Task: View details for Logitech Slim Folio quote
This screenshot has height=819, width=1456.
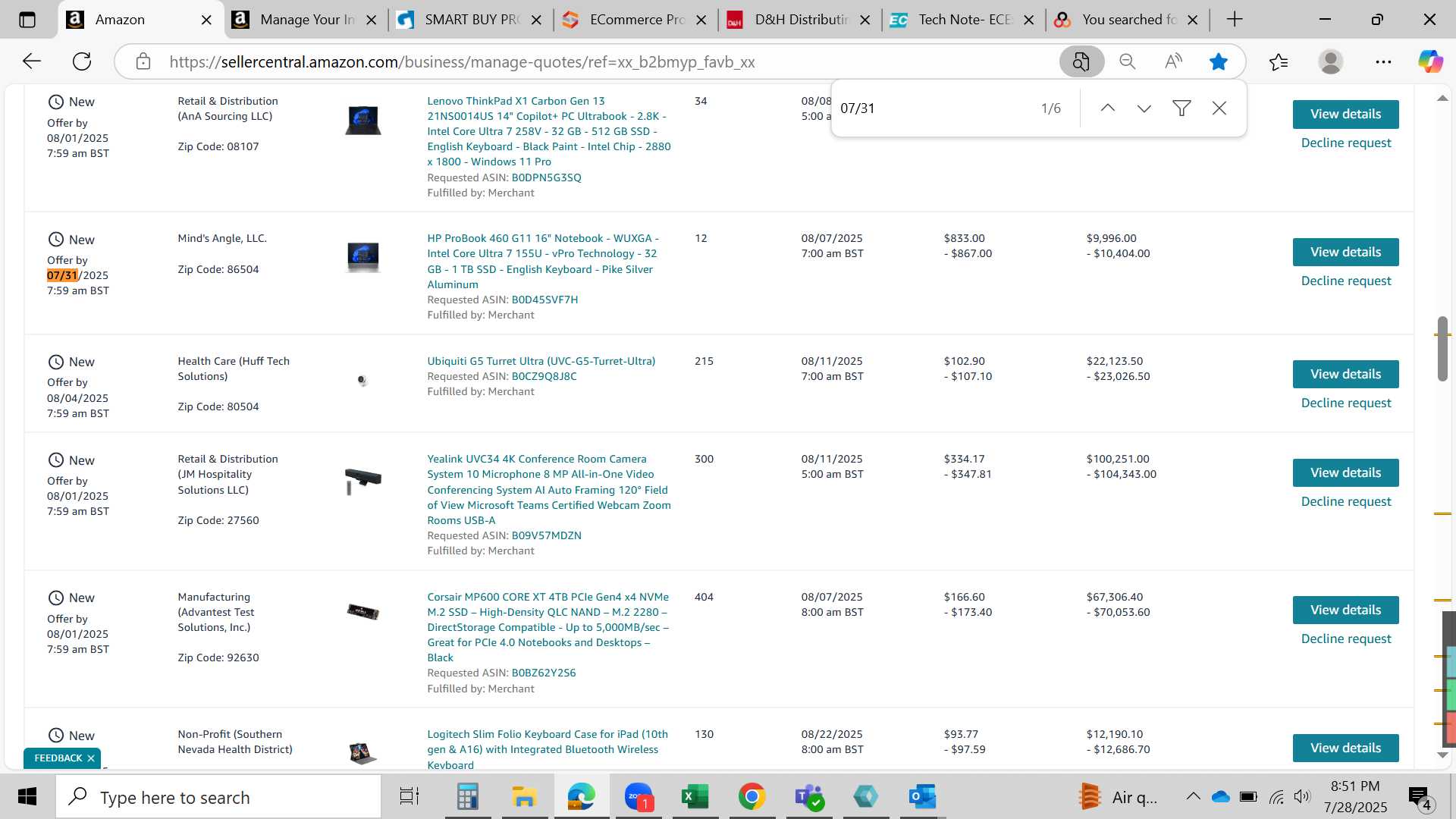Action: pos(1345,748)
